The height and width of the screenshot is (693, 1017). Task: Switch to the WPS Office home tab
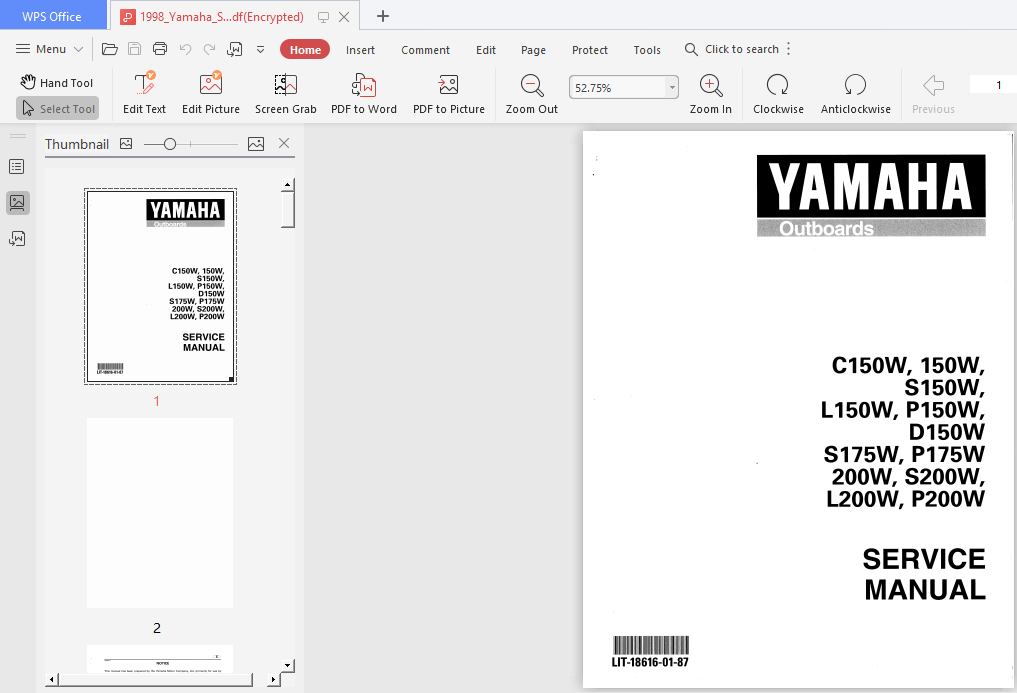(x=52, y=16)
